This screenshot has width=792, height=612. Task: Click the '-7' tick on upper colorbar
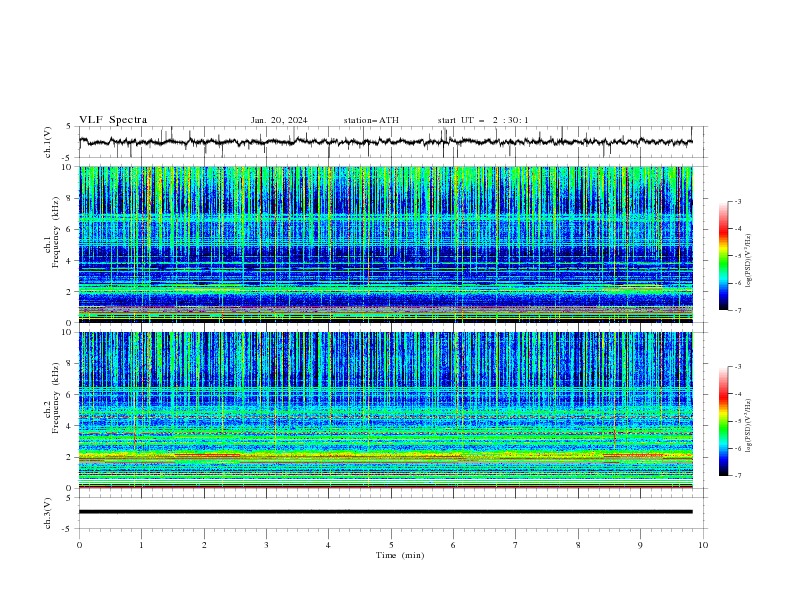point(738,310)
